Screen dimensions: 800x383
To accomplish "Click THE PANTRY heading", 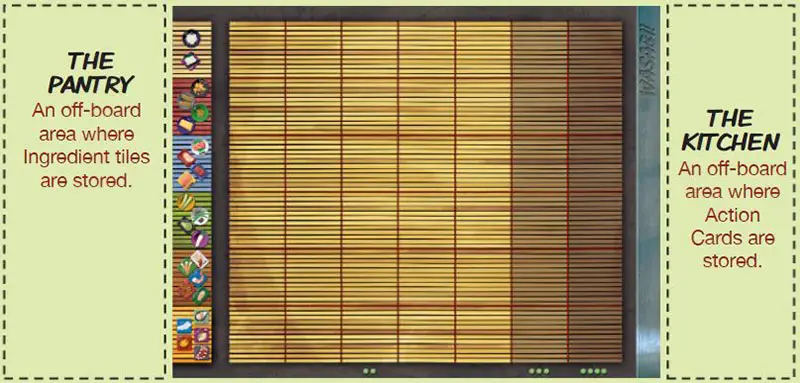I will pos(91,72).
